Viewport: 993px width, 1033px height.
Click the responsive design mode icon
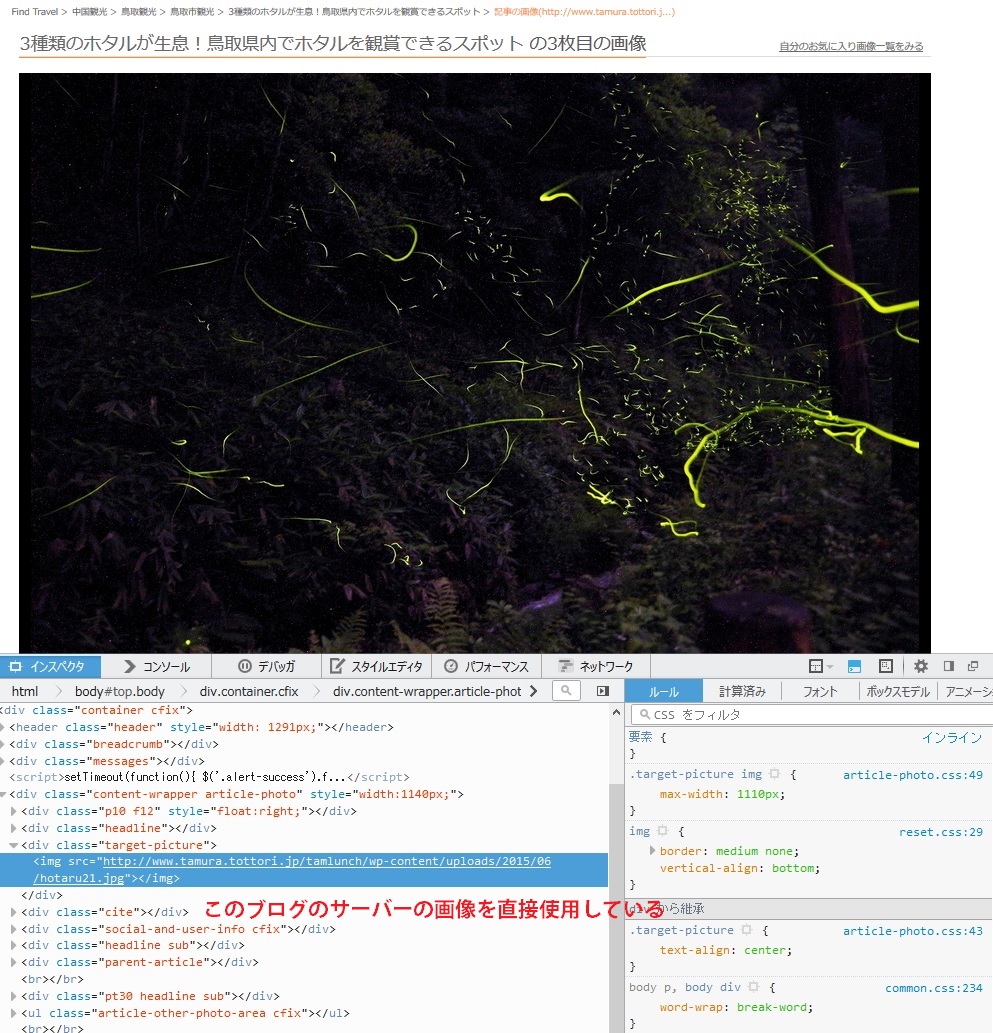click(886, 666)
